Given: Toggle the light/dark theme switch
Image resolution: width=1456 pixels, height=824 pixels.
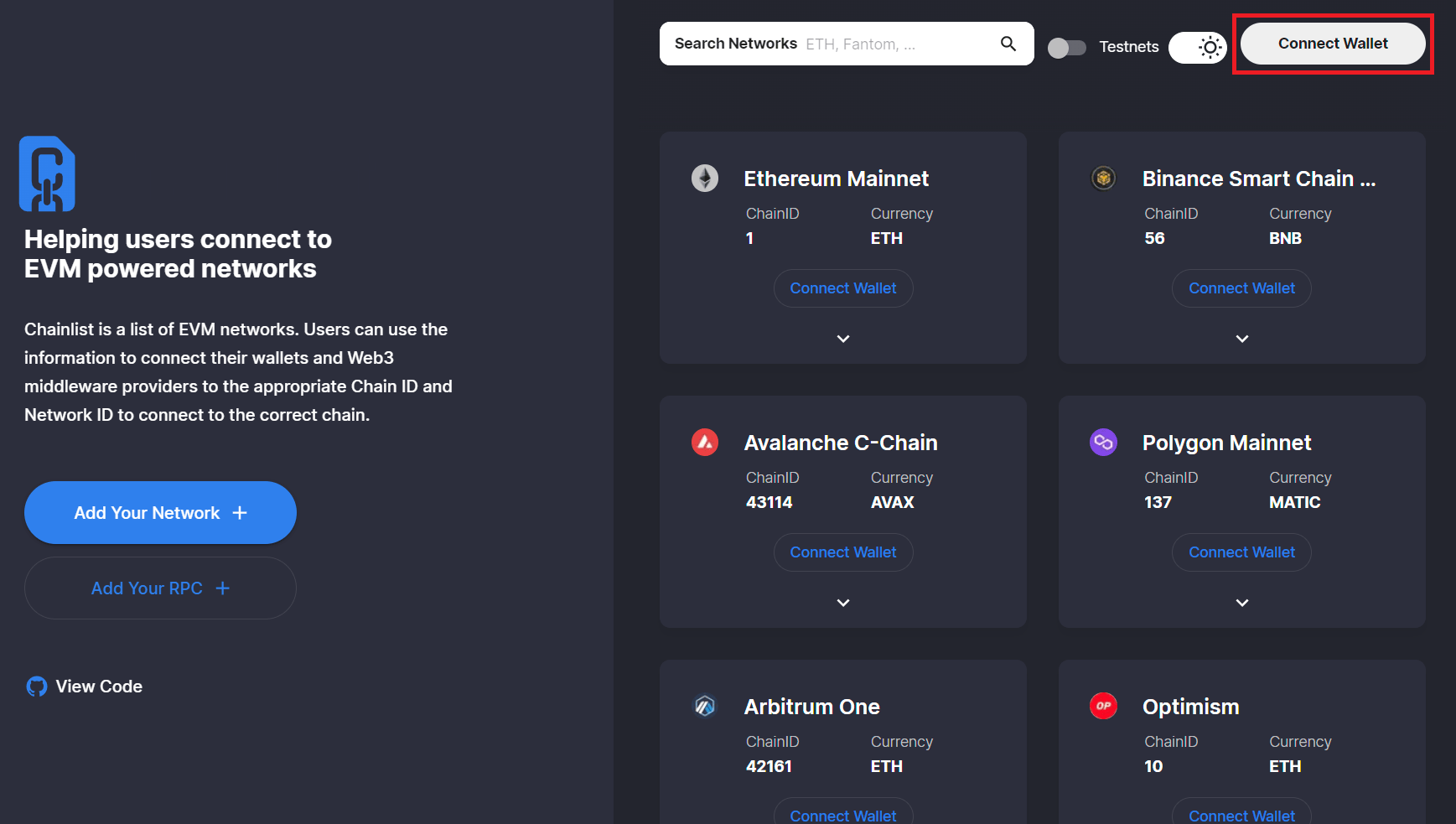Looking at the screenshot, I should 1197,48.
